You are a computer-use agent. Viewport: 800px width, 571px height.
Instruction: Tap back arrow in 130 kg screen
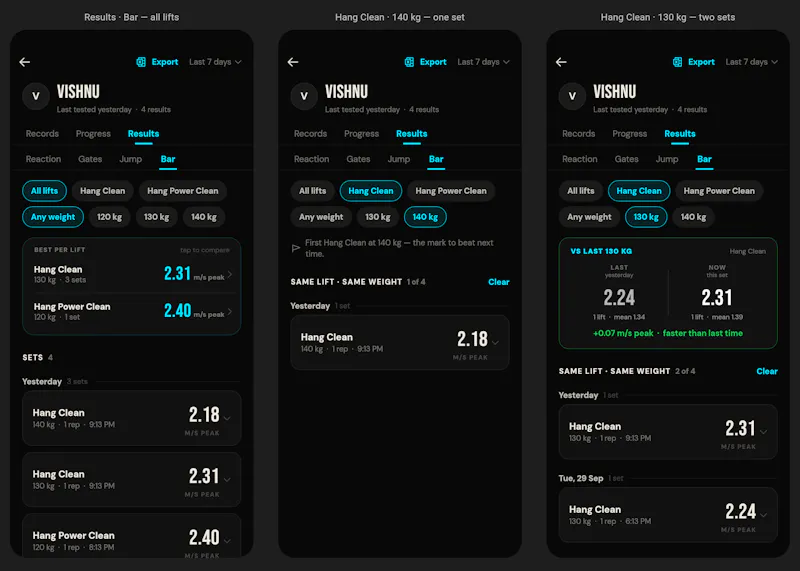click(x=561, y=62)
